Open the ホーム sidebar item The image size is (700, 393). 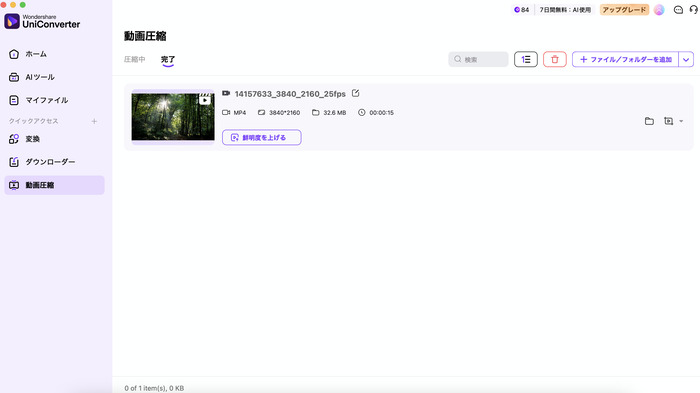click(x=54, y=54)
